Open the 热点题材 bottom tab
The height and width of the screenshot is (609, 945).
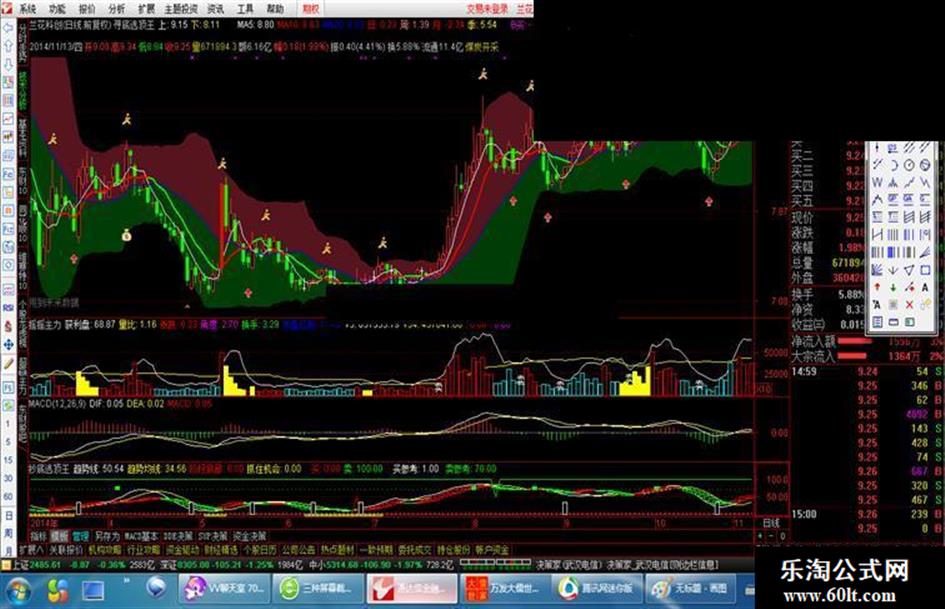pos(338,550)
